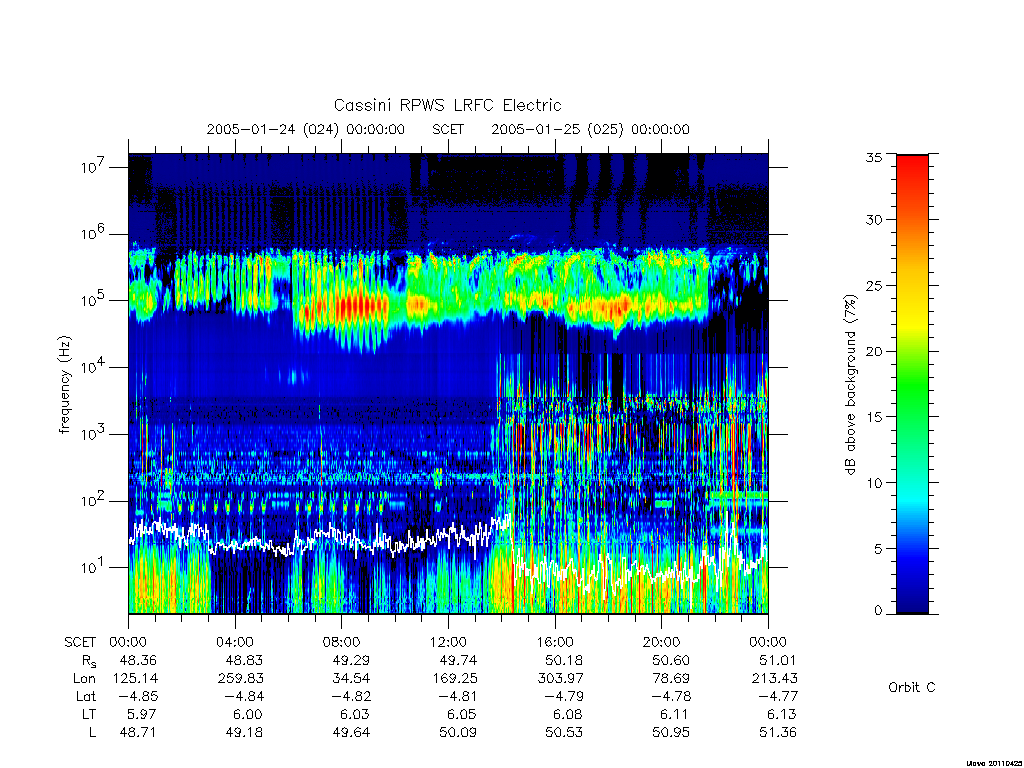
Task: Click the SCET time label '16:00'
Action: click(555, 642)
